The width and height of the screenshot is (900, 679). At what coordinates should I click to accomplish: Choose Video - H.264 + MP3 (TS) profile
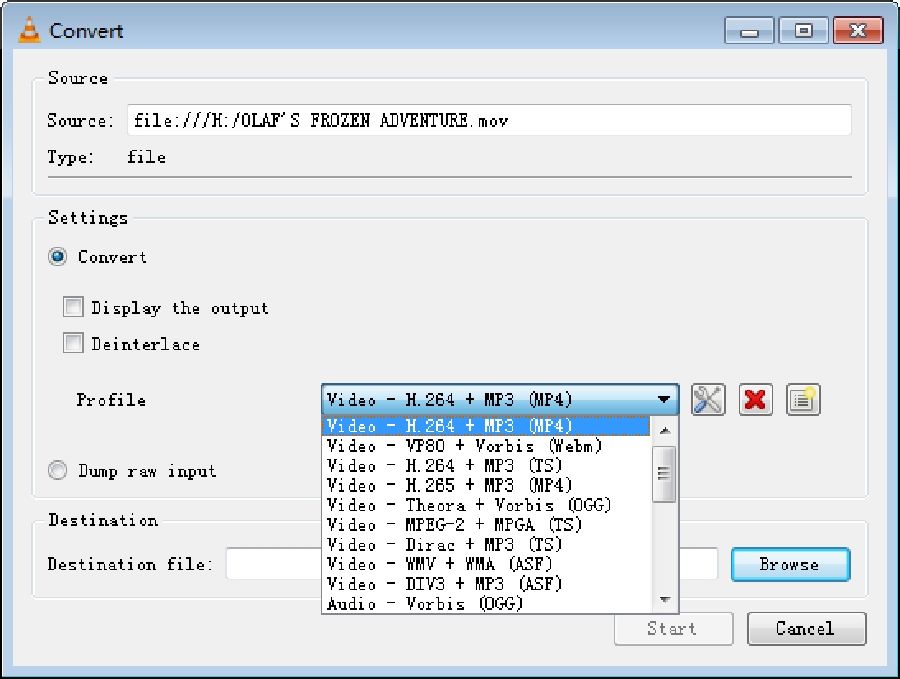(x=487, y=465)
